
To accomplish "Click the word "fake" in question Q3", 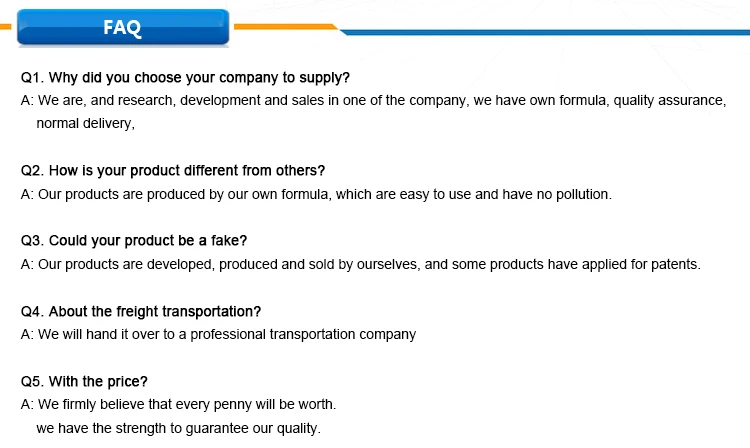I will [225, 241].
